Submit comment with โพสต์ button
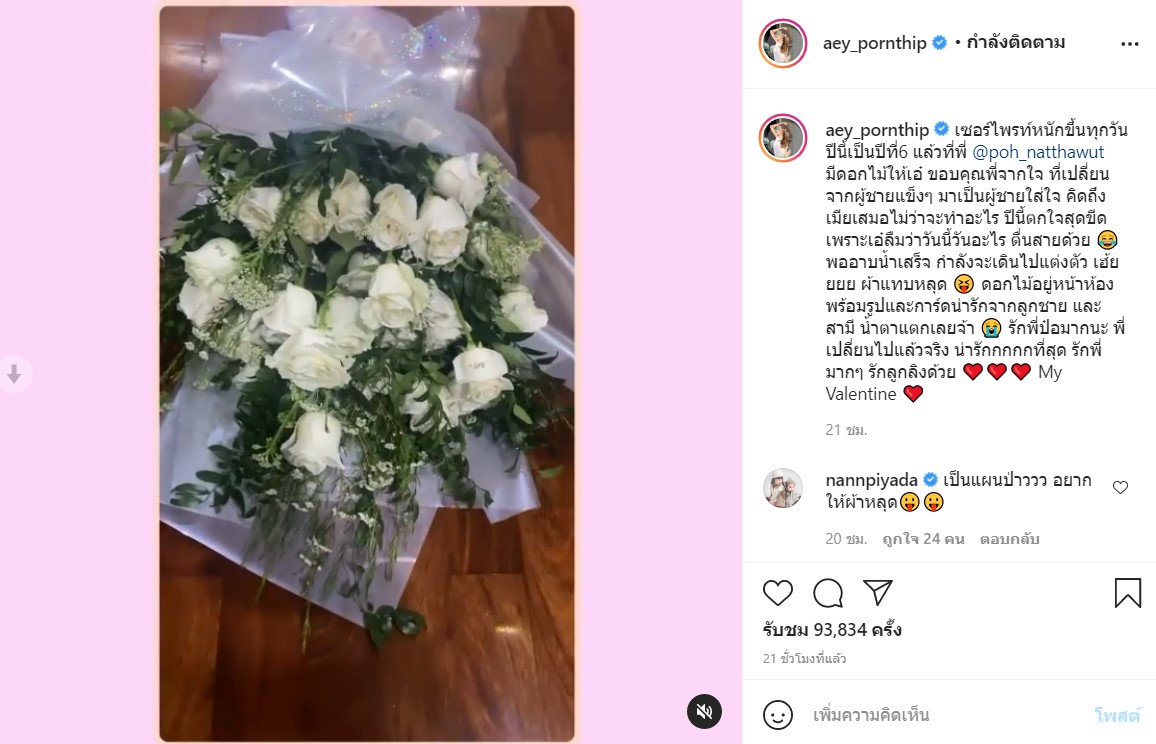Image resolution: width=1156 pixels, height=744 pixels. click(x=1117, y=715)
